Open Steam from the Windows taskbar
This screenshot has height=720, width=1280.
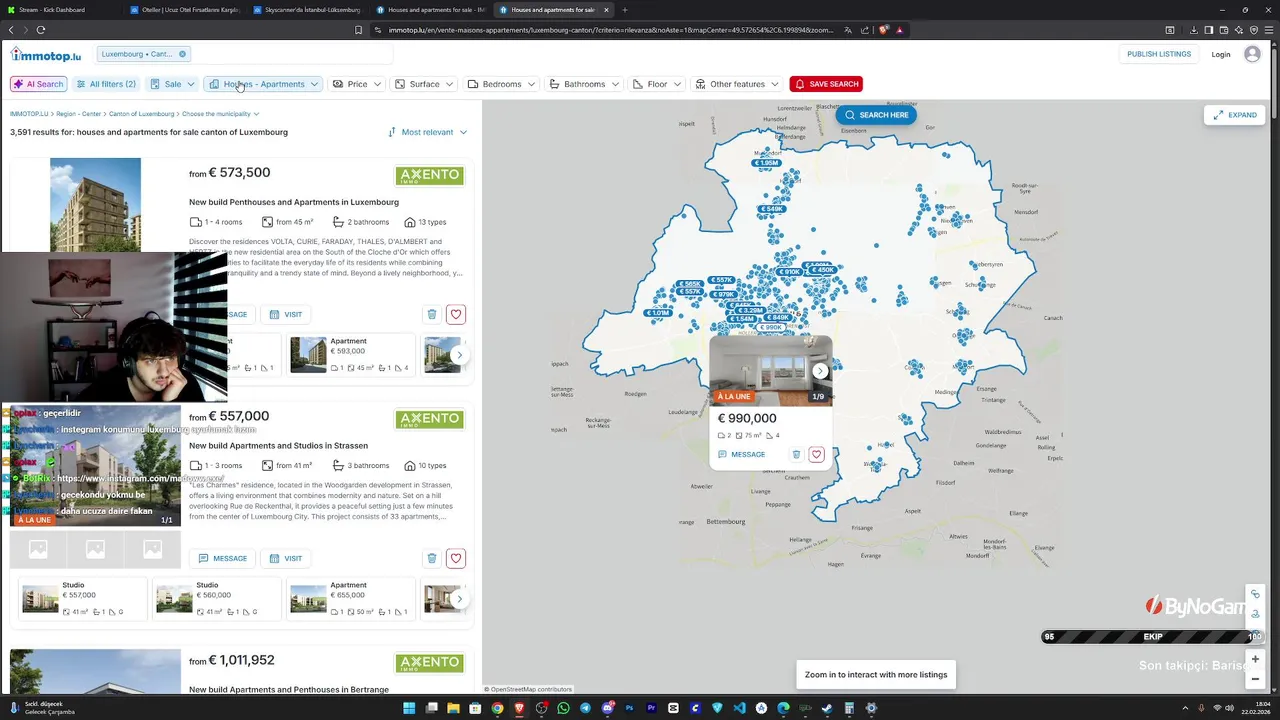click(827, 708)
